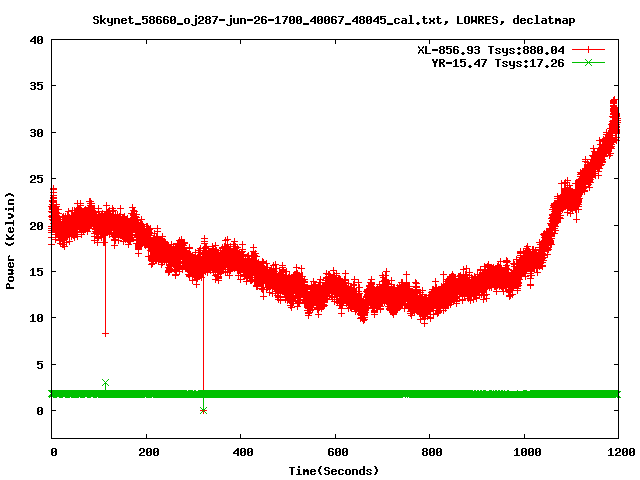Click the red outlier point near 8 Kelvin

click(105, 334)
